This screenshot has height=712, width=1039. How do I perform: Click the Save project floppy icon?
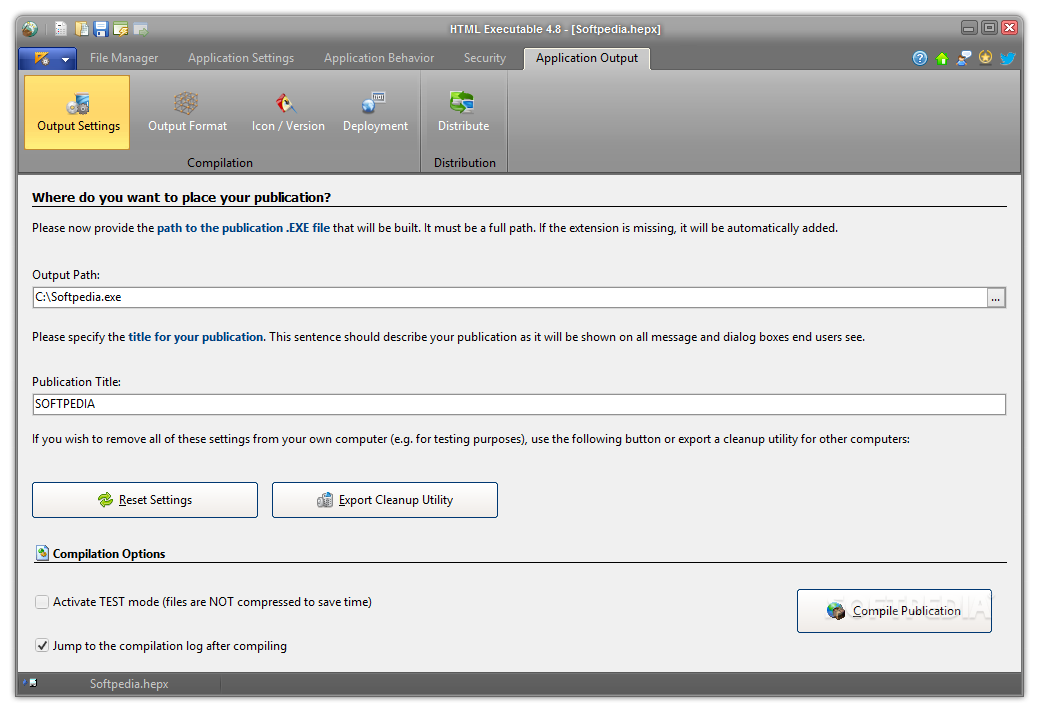coord(101,29)
